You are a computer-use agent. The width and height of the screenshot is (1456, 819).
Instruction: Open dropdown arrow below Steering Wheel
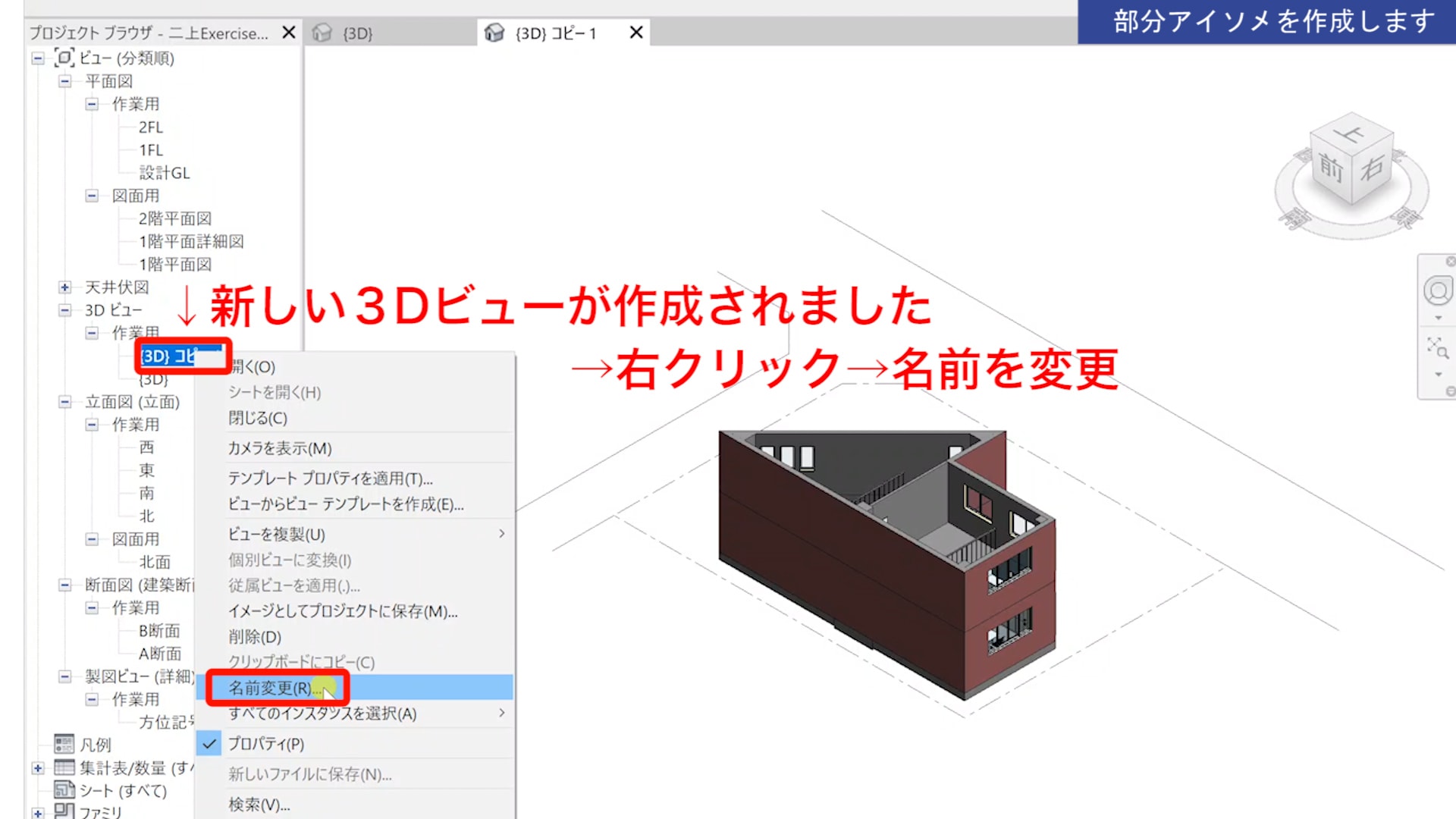click(x=1438, y=318)
